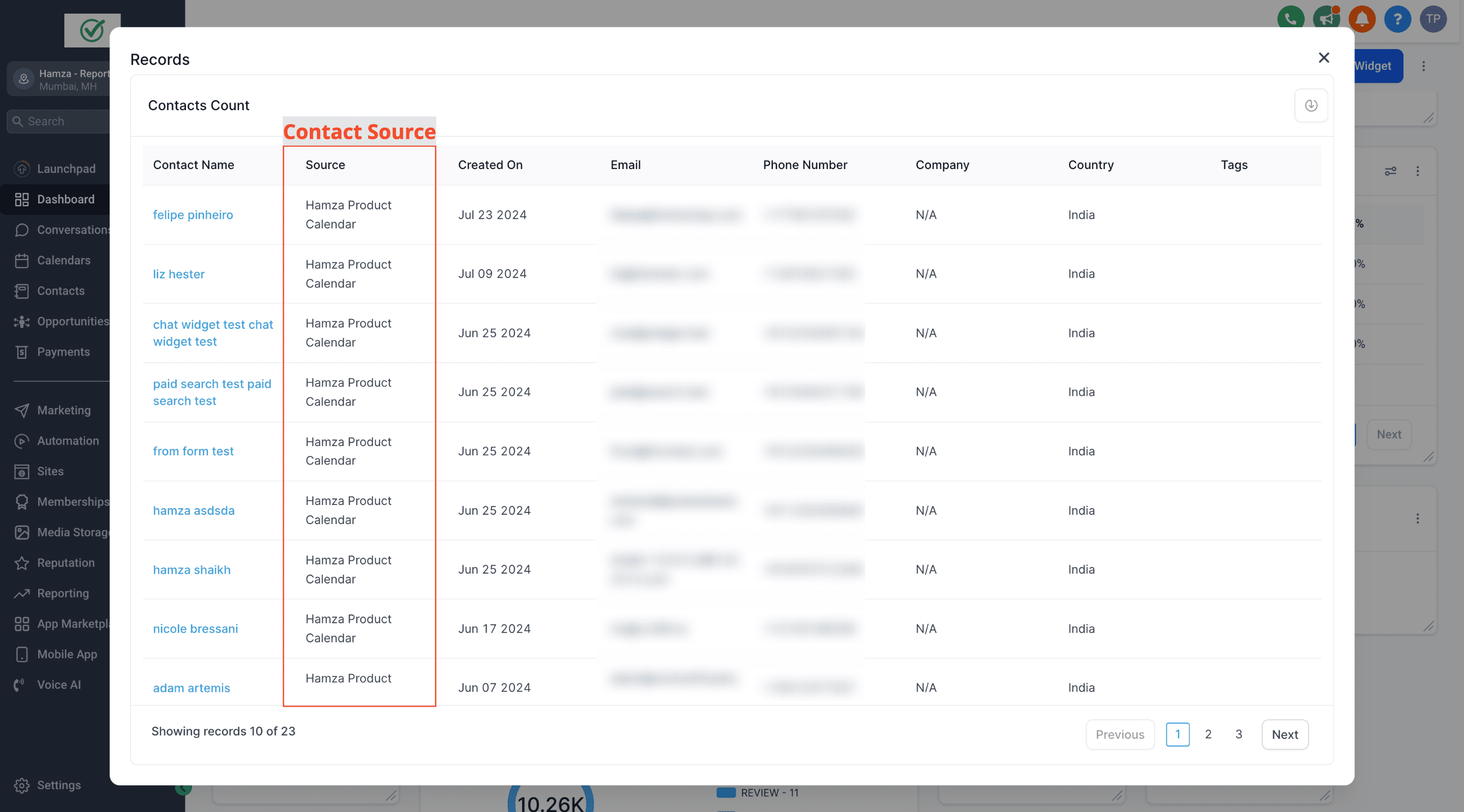Click the sidebar Search field

[58, 122]
